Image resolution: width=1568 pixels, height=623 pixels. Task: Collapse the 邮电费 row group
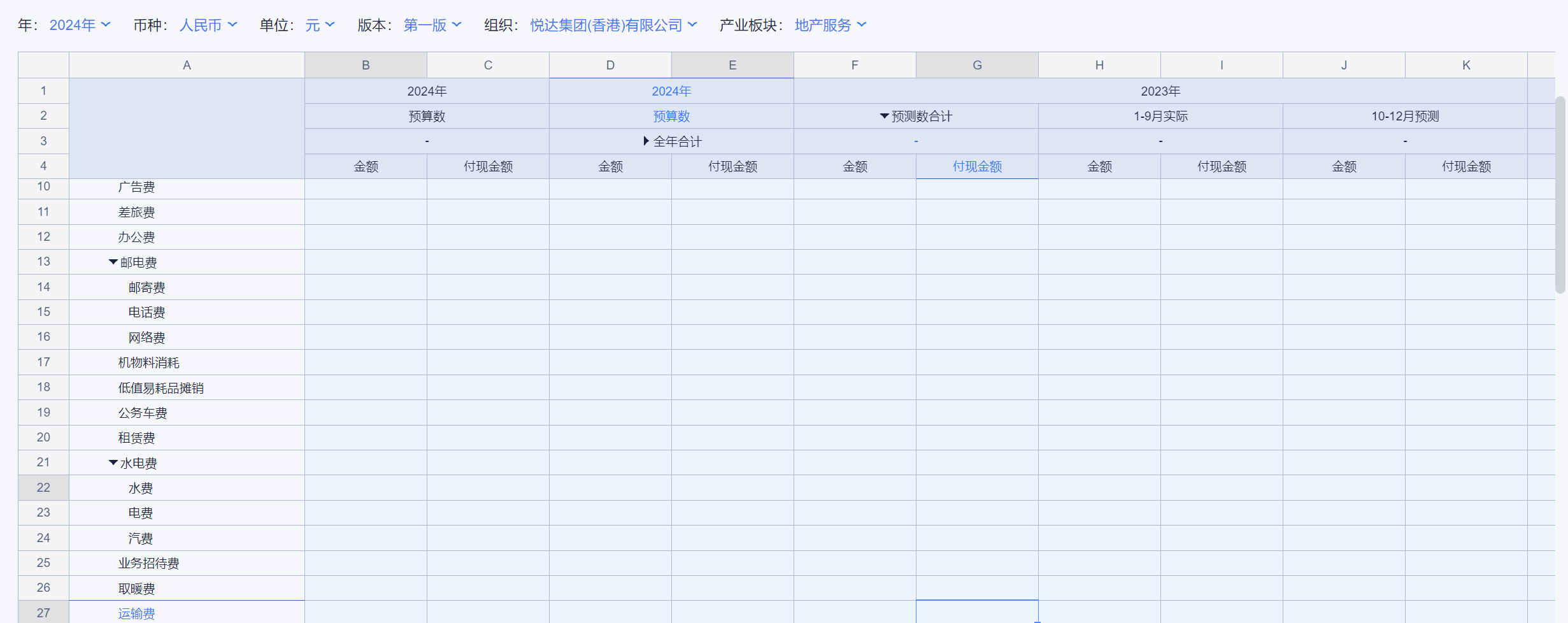113,262
